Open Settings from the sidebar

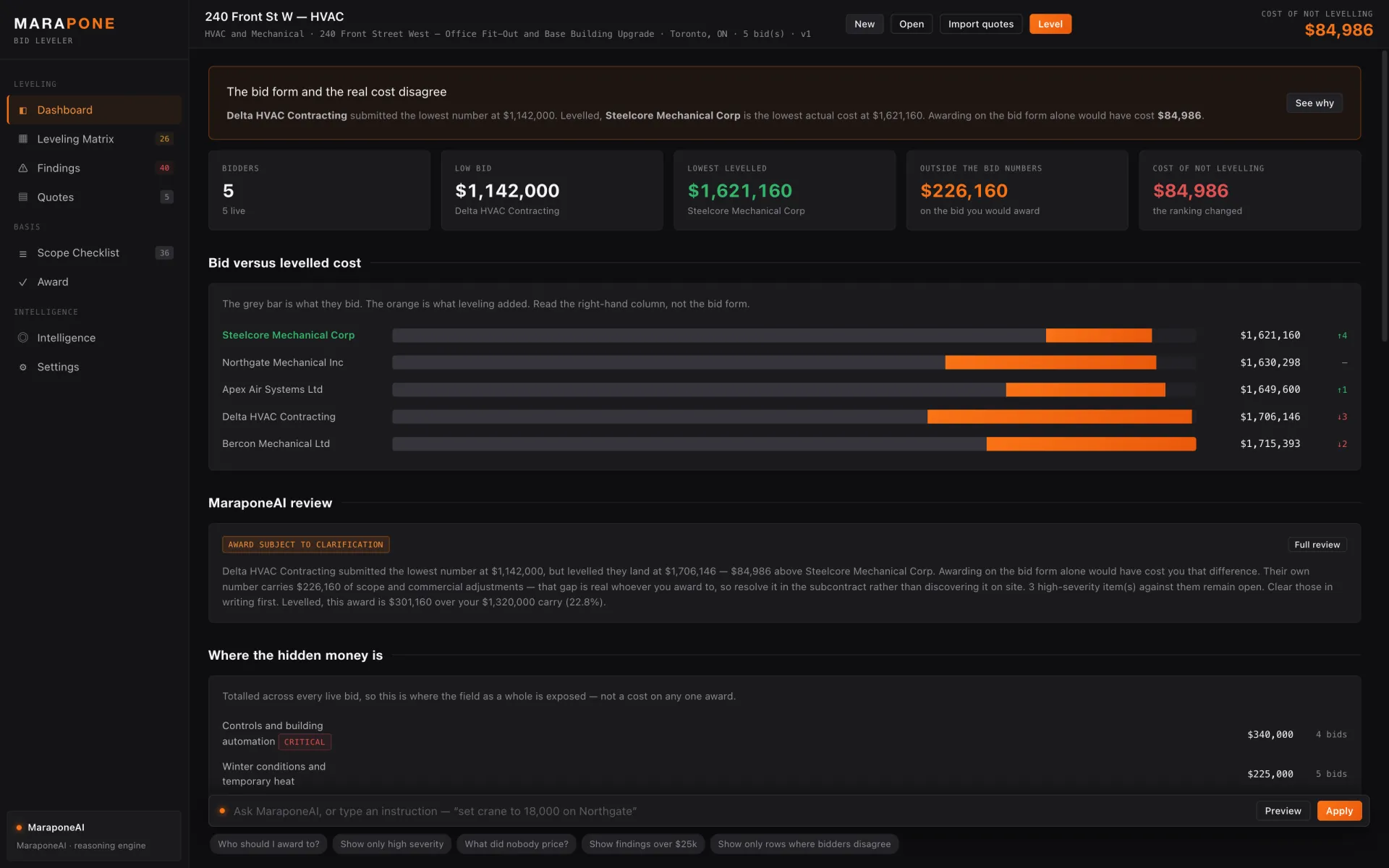tap(94, 367)
